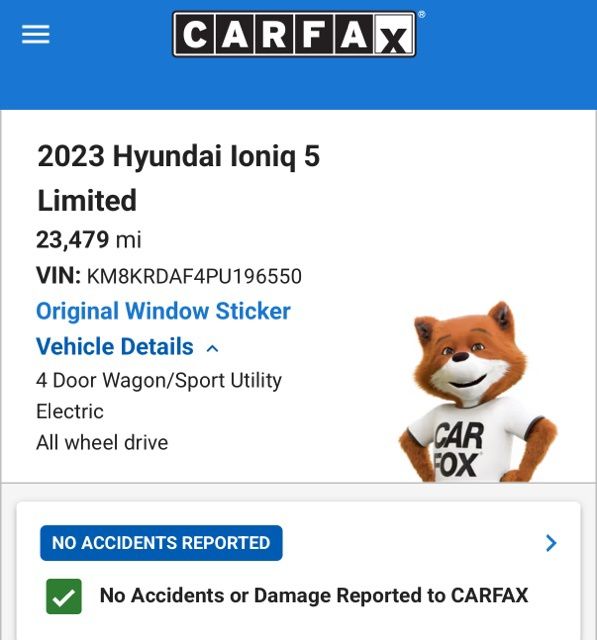Click the CARFAX logo
This screenshot has height=640, width=597.
pyautogui.click(x=294, y=34)
